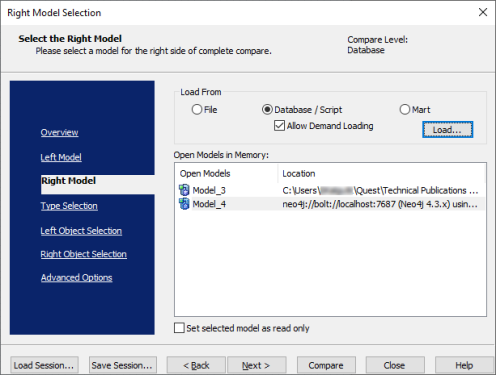Image resolution: width=496 pixels, height=375 pixels.
Task: Select the Database / Script radio option
Action: [x=267, y=109]
